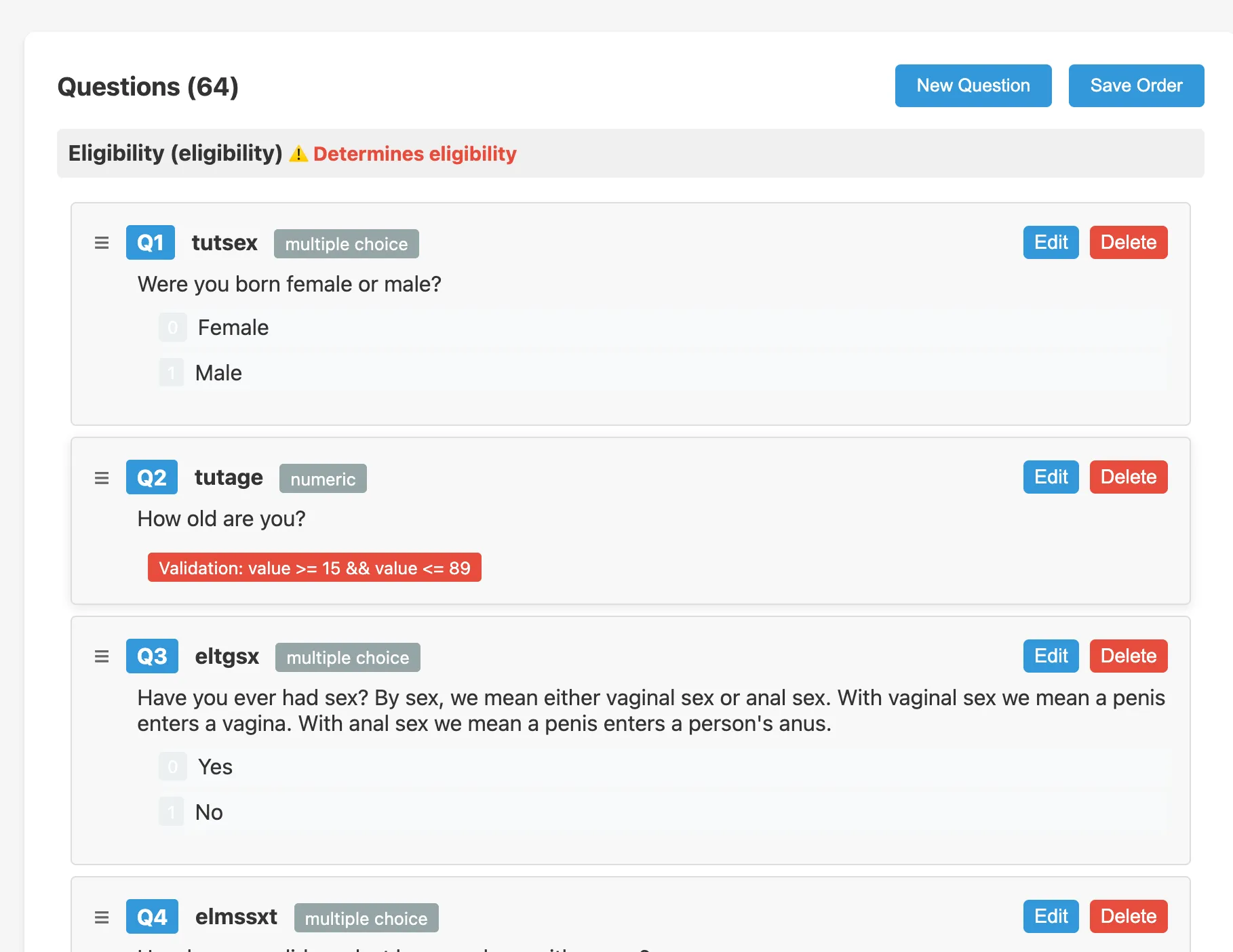The width and height of the screenshot is (1233, 952).
Task: Click the Q3 number badge
Action: click(x=152, y=656)
